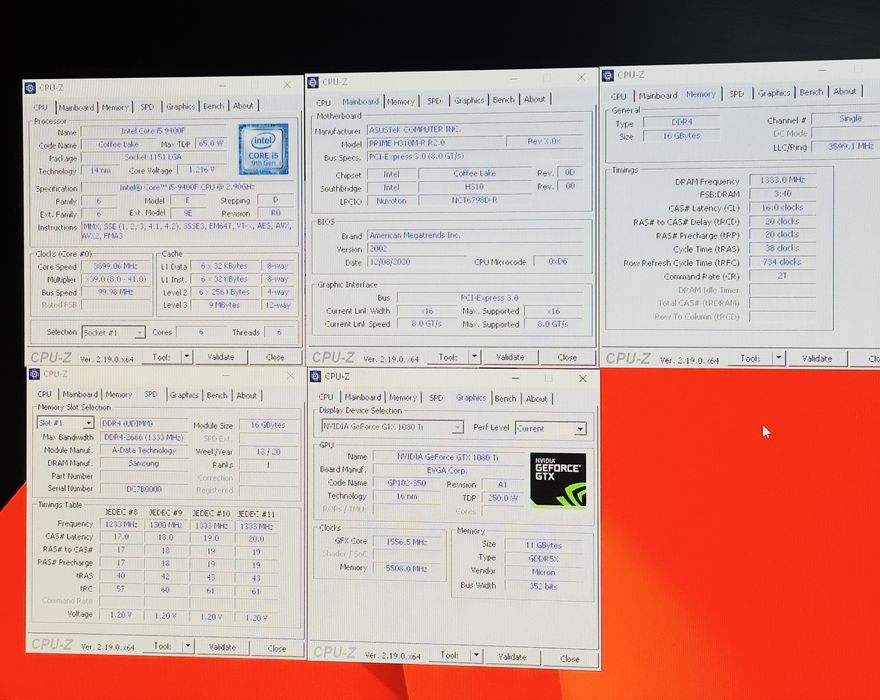The height and width of the screenshot is (700, 880).
Task: Select Memory tab in the Graphics window
Action: point(402,397)
